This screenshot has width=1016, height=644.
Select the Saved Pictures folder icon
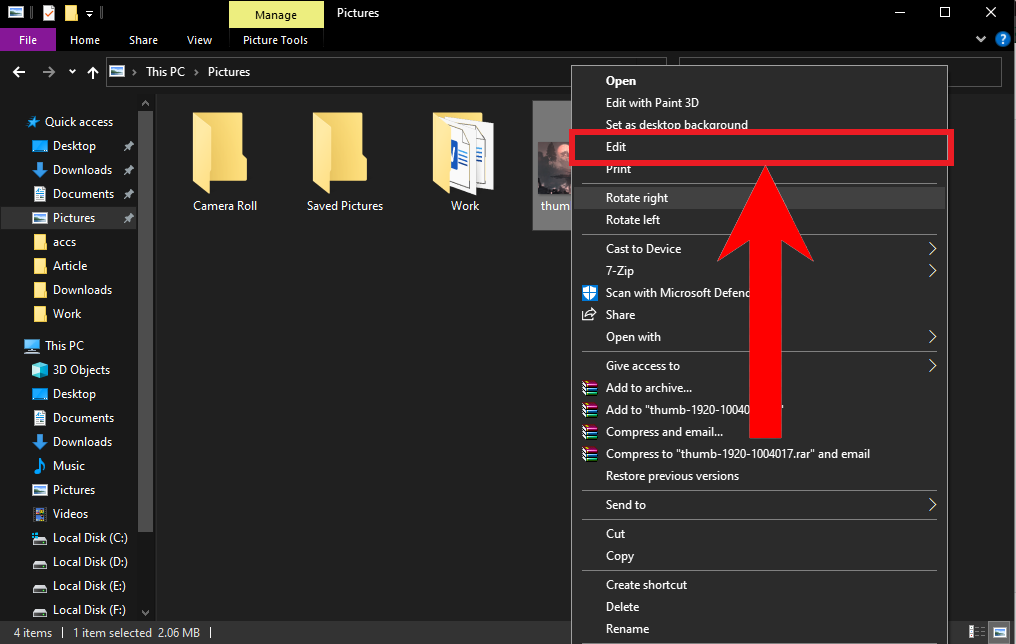340,152
